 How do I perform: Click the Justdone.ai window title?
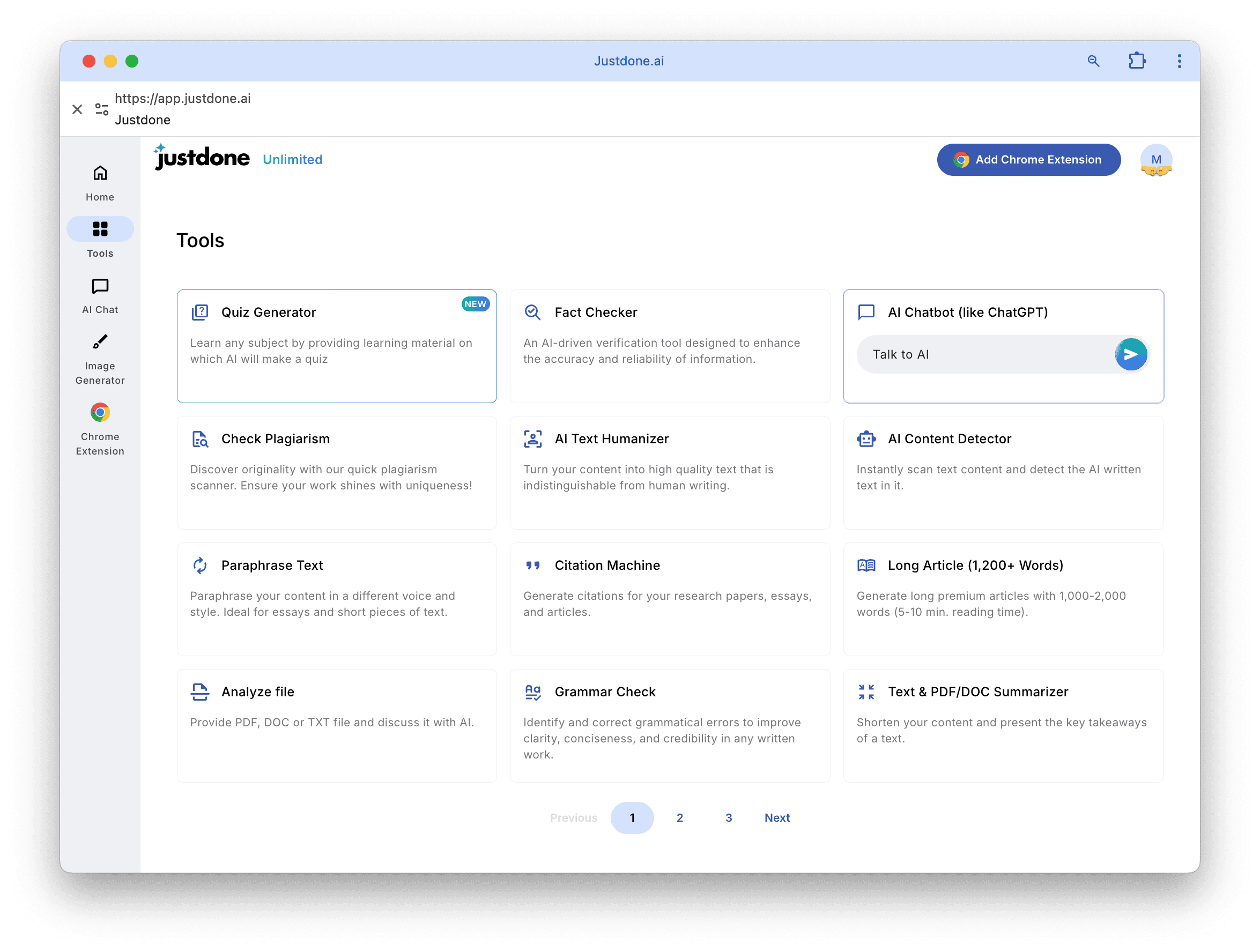click(x=629, y=61)
